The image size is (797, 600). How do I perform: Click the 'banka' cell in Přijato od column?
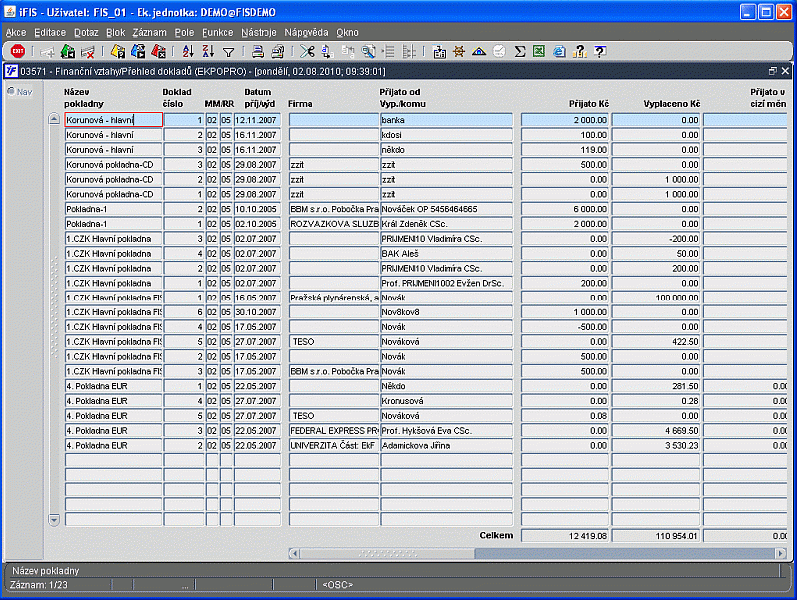(446, 120)
